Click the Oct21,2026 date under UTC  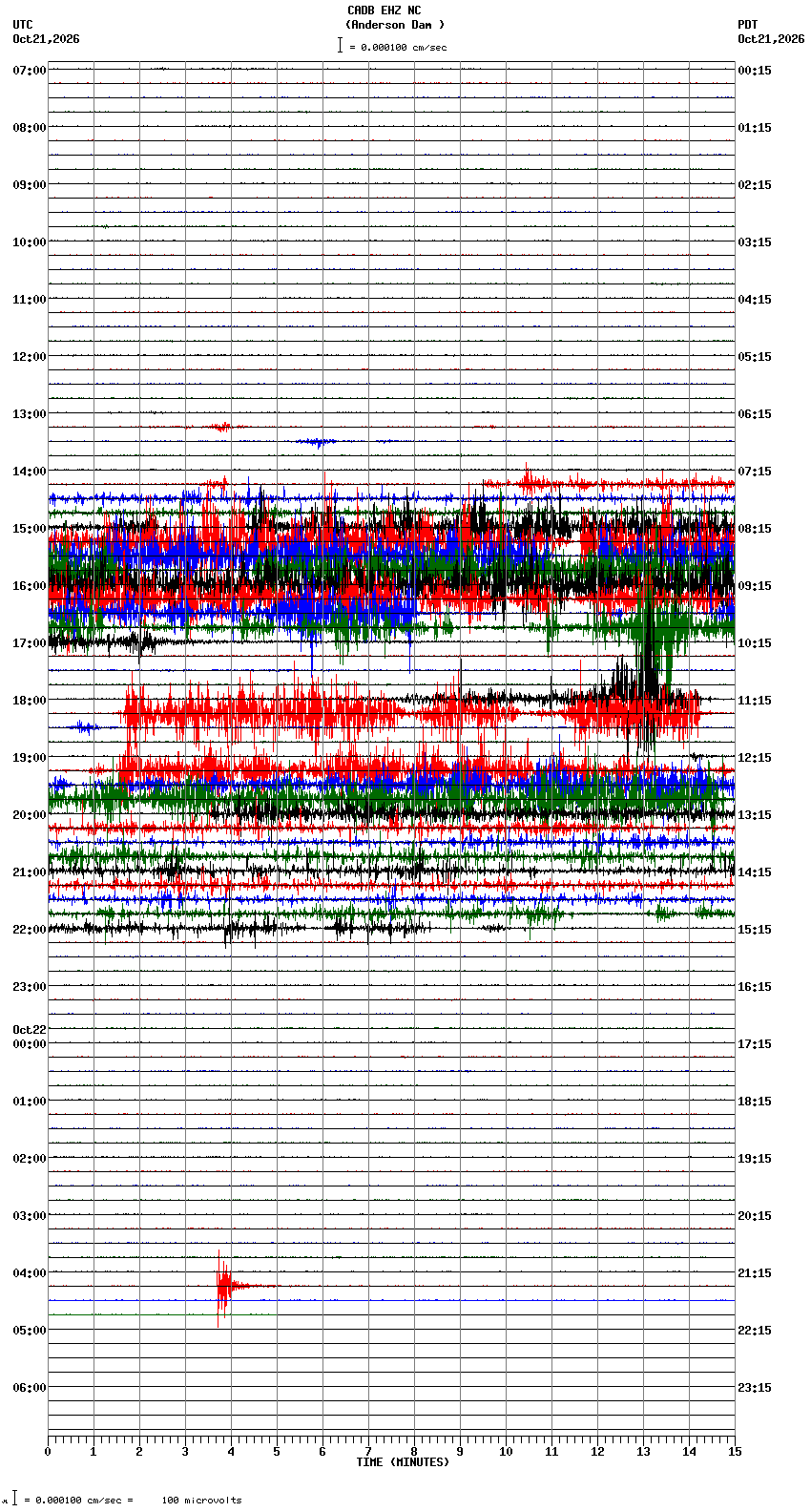pos(46,39)
